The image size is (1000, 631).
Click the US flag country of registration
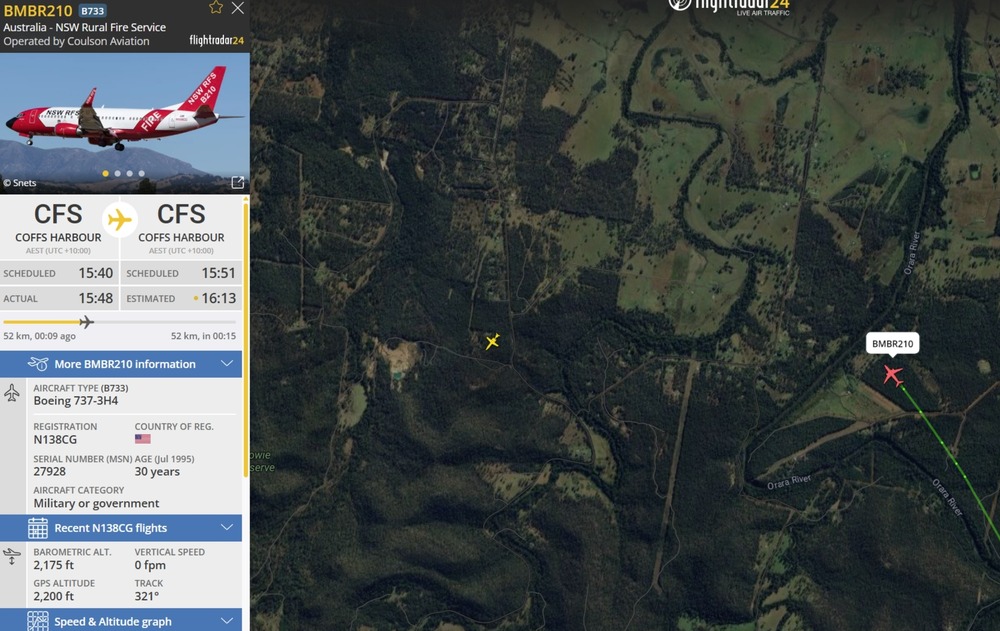coord(142,440)
